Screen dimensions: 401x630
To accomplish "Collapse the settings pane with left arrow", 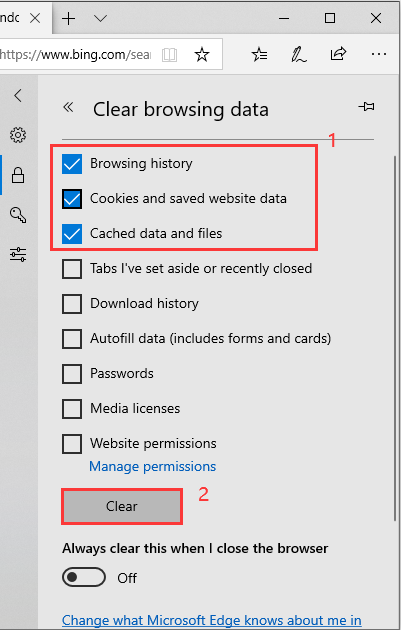I will 18,95.
